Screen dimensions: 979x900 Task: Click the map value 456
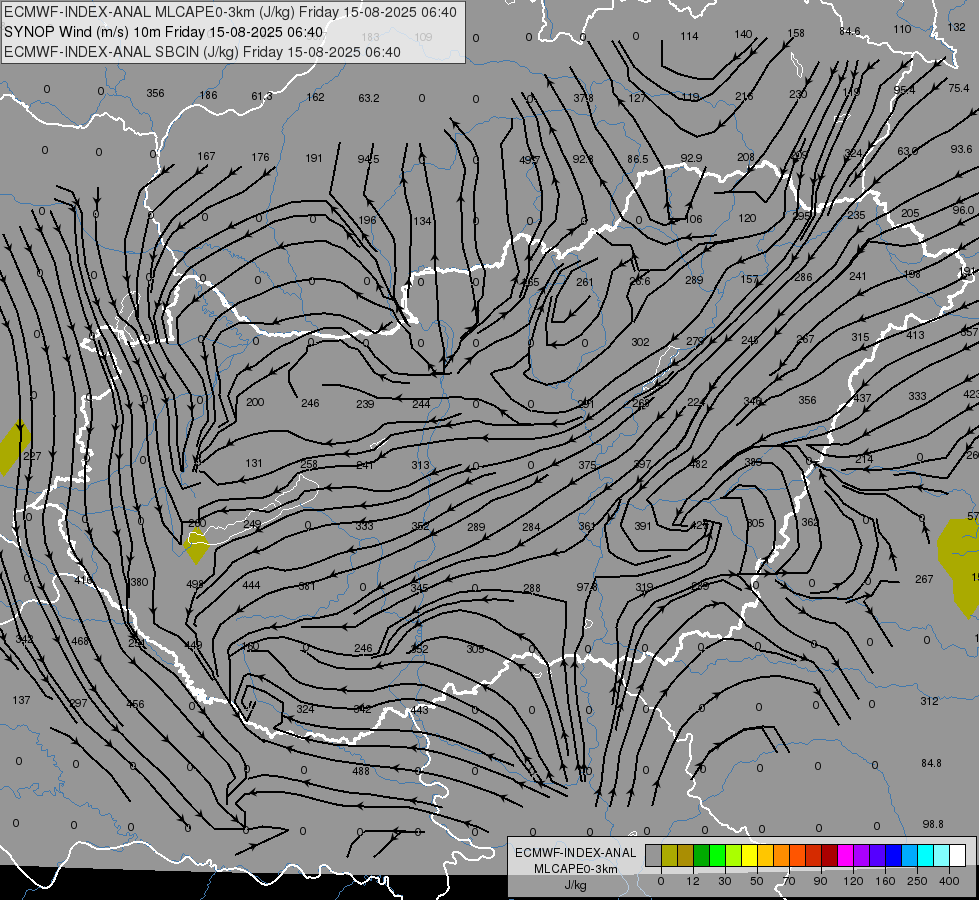click(135, 704)
